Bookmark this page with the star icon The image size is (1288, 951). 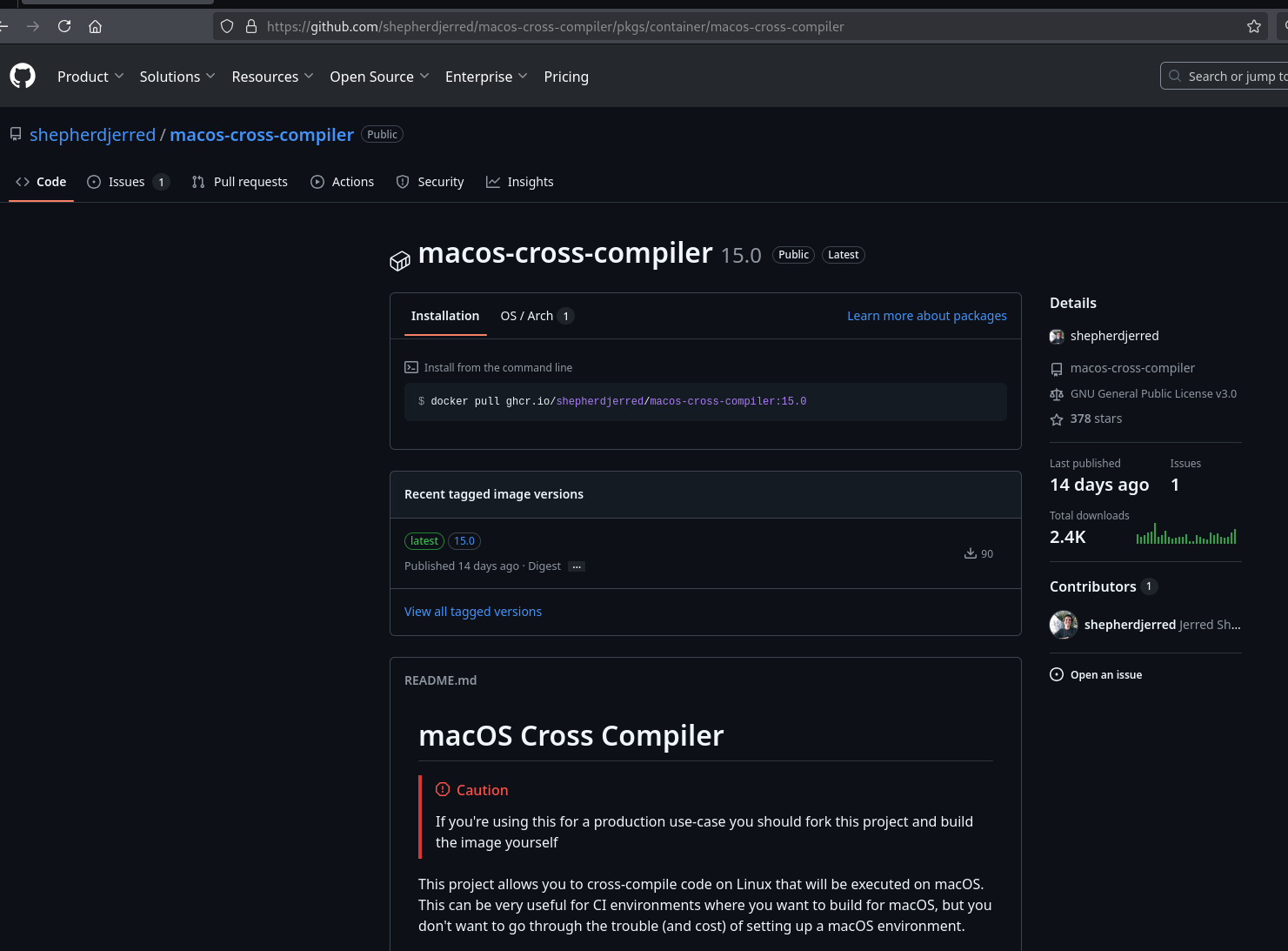click(1254, 26)
